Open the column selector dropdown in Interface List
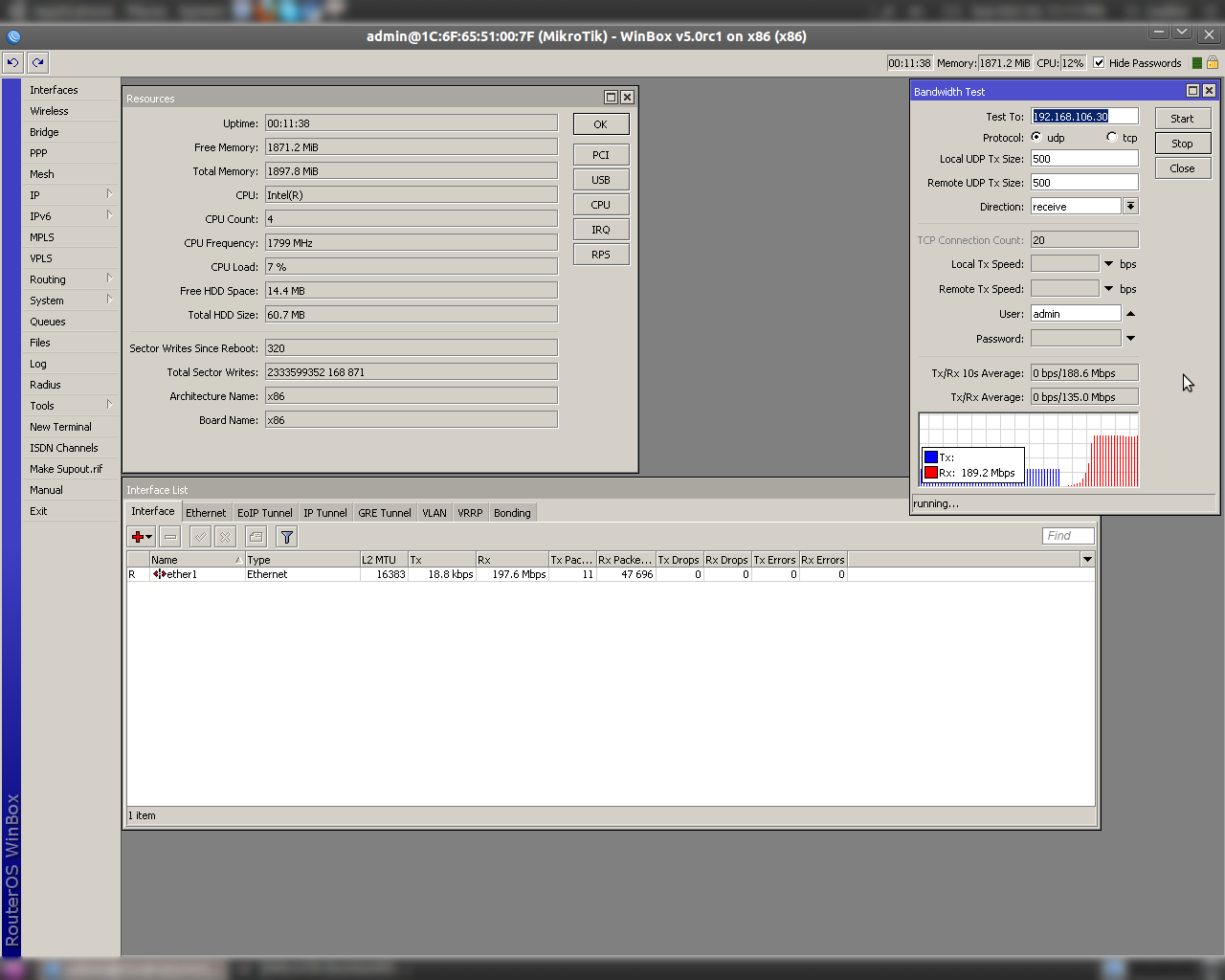The width and height of the screenshot is (1225, 980). [1087, 559]
